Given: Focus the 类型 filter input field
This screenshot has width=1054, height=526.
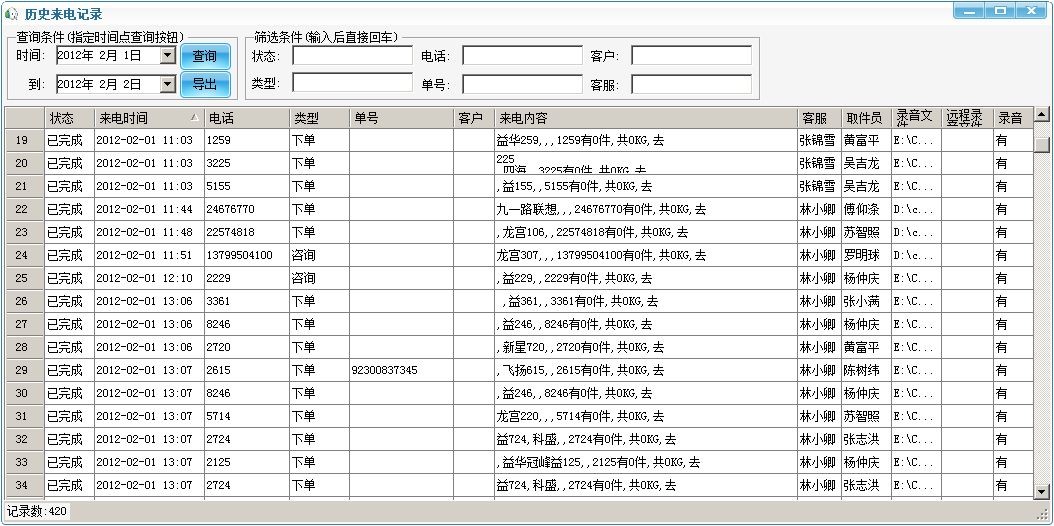Looking at the screenshot, I should coord(352,83).
